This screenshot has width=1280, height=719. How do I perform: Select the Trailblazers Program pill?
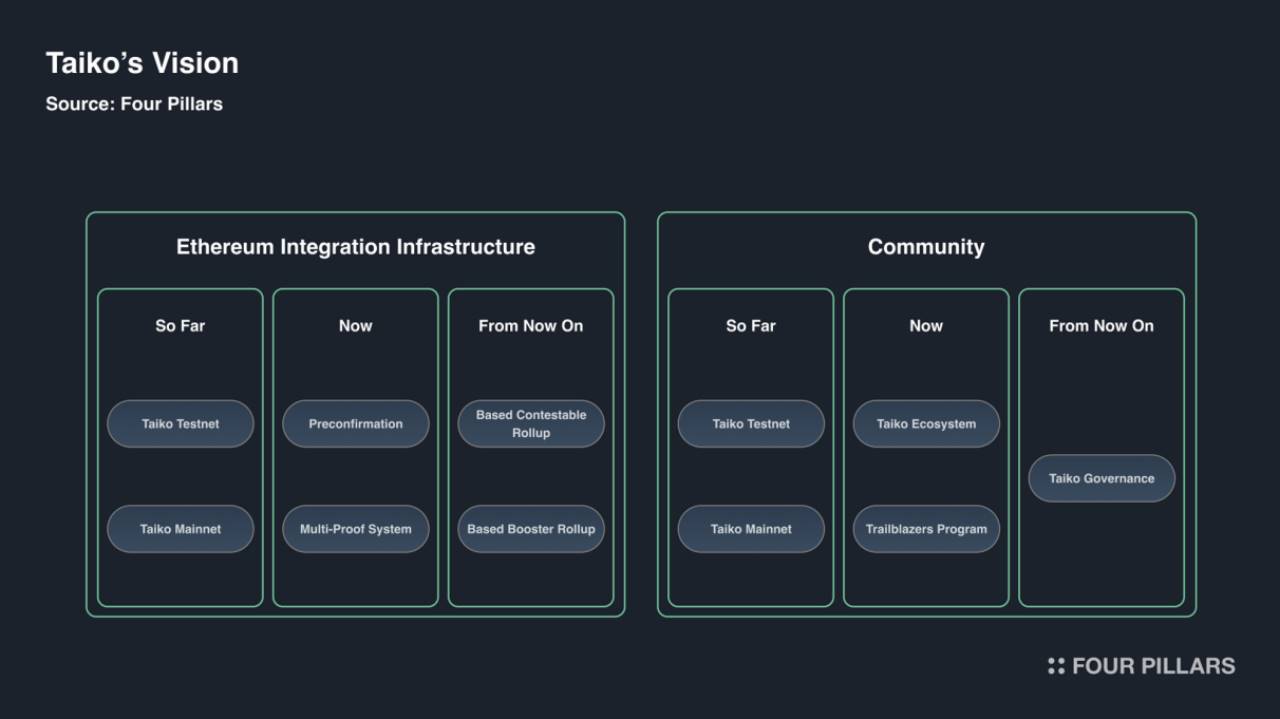(925, 529)
